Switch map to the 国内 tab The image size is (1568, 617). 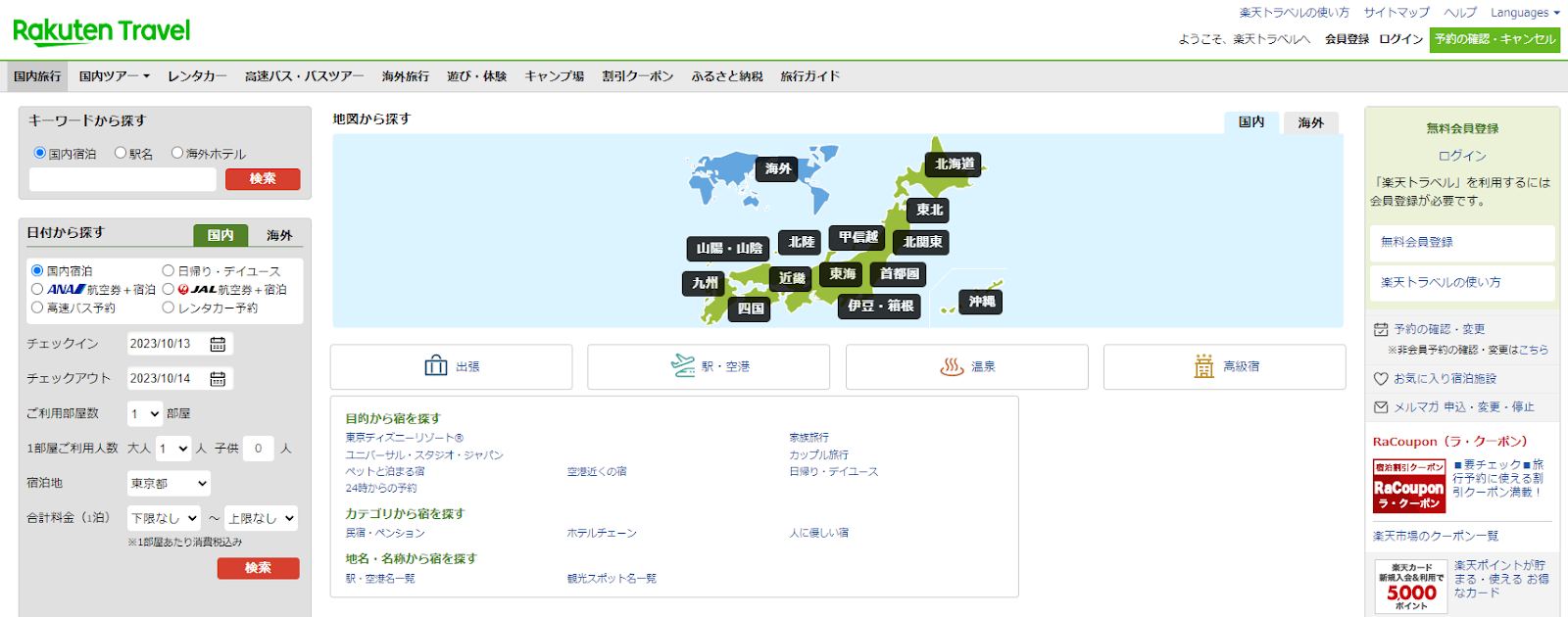pyautogui.click(x=1251, y=122)
